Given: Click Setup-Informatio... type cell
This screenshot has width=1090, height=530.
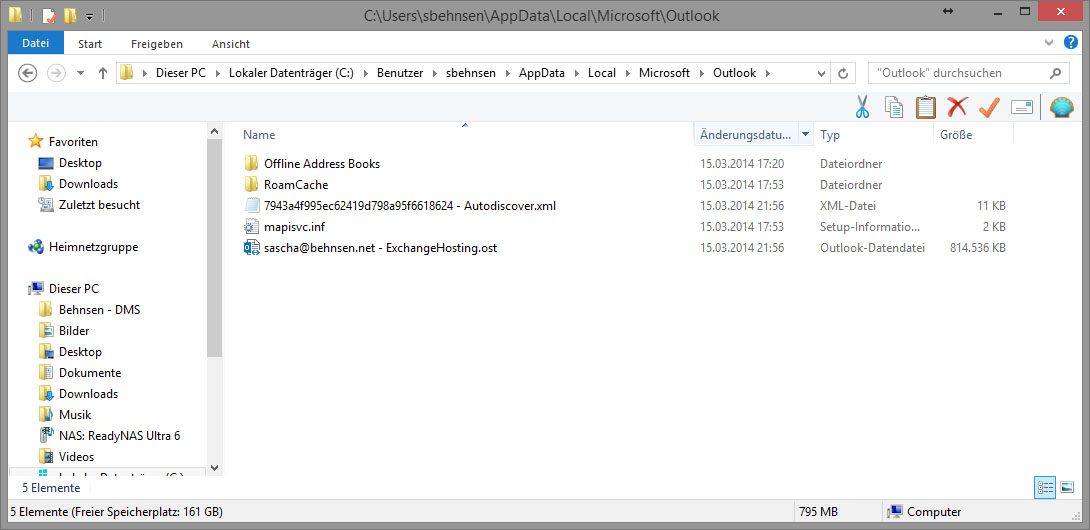Looking at the screenshot, I should 870,227.
